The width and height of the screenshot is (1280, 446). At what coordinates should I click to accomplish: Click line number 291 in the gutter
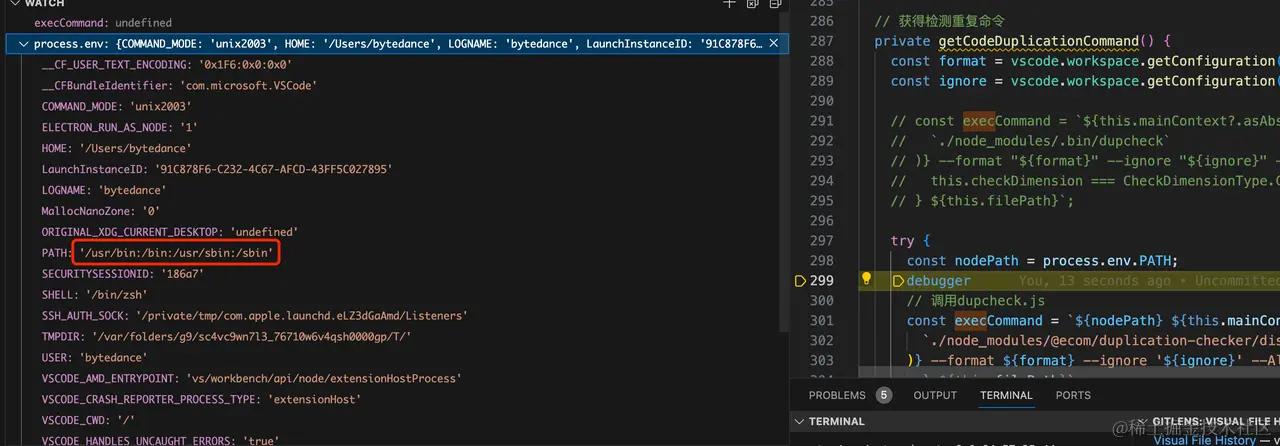point(821,121)
